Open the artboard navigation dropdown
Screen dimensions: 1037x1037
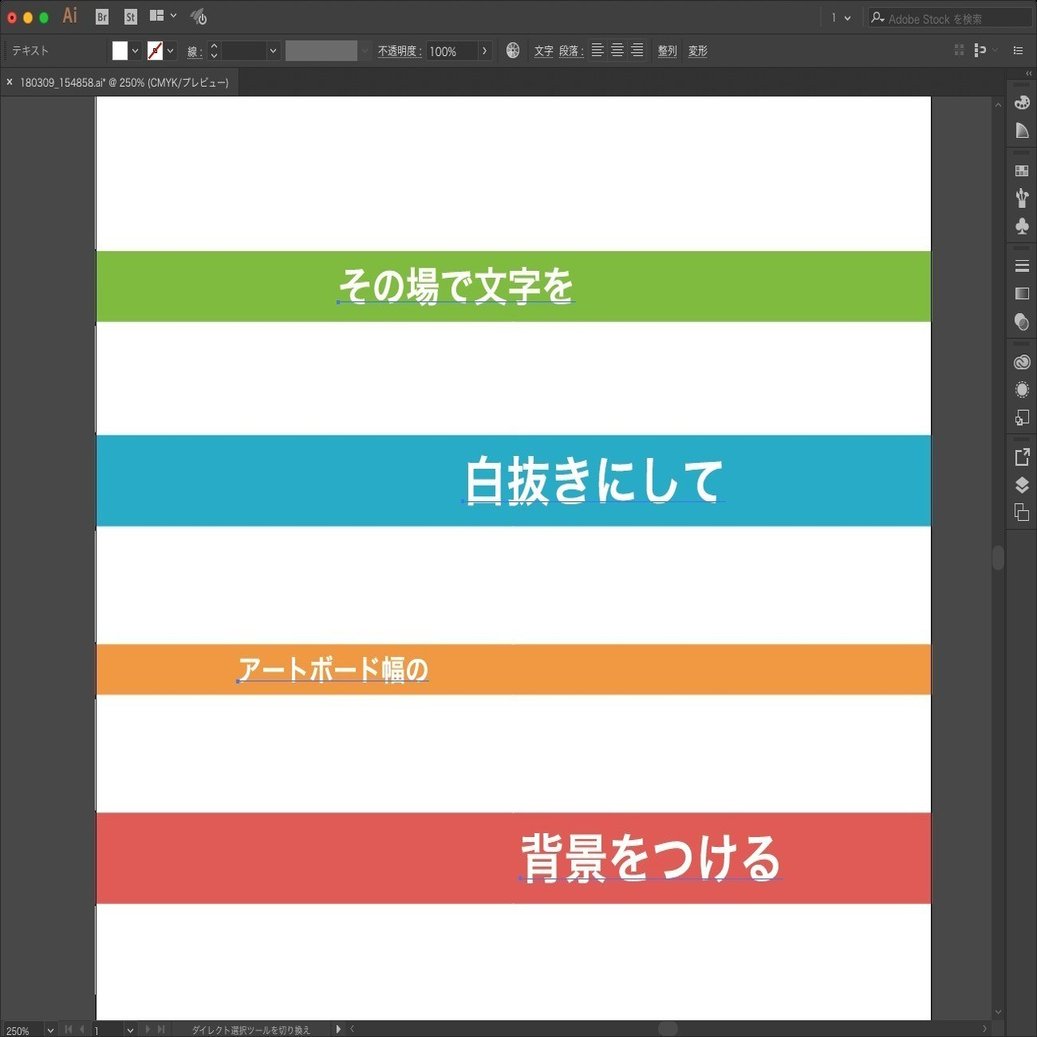(130, 1029)
